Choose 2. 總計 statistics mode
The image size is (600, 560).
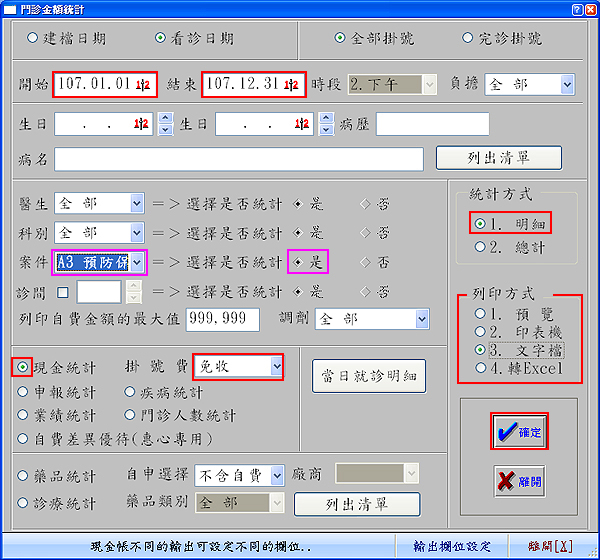(481, 246)
